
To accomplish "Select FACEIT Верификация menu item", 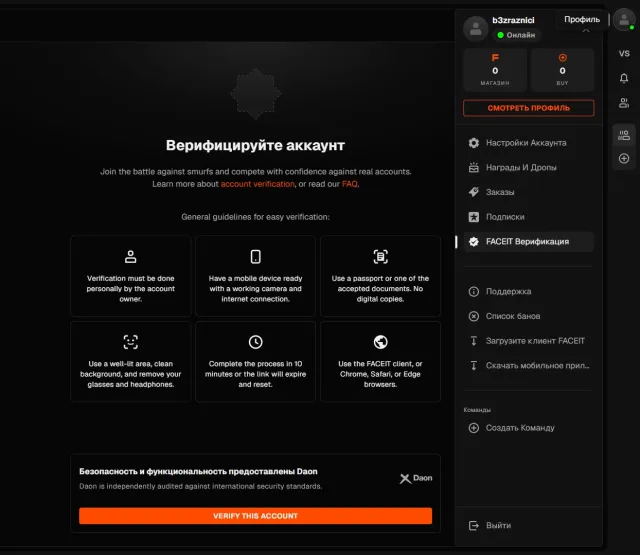I will click(529, 242).
